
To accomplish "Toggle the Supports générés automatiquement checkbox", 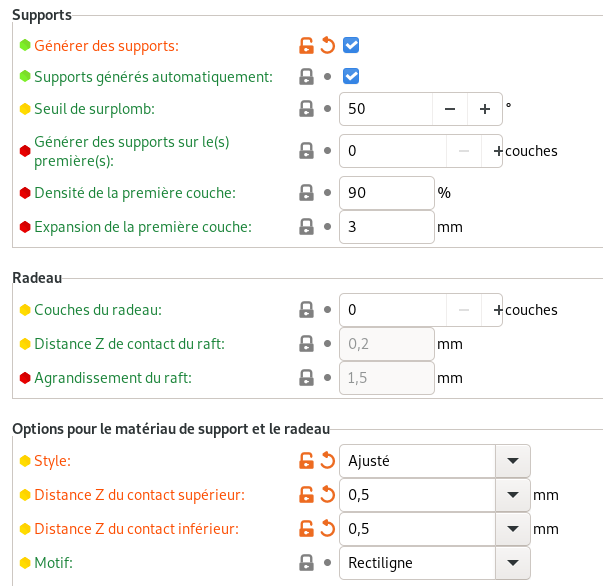I will pyautogui.click(x=351, y=76).
